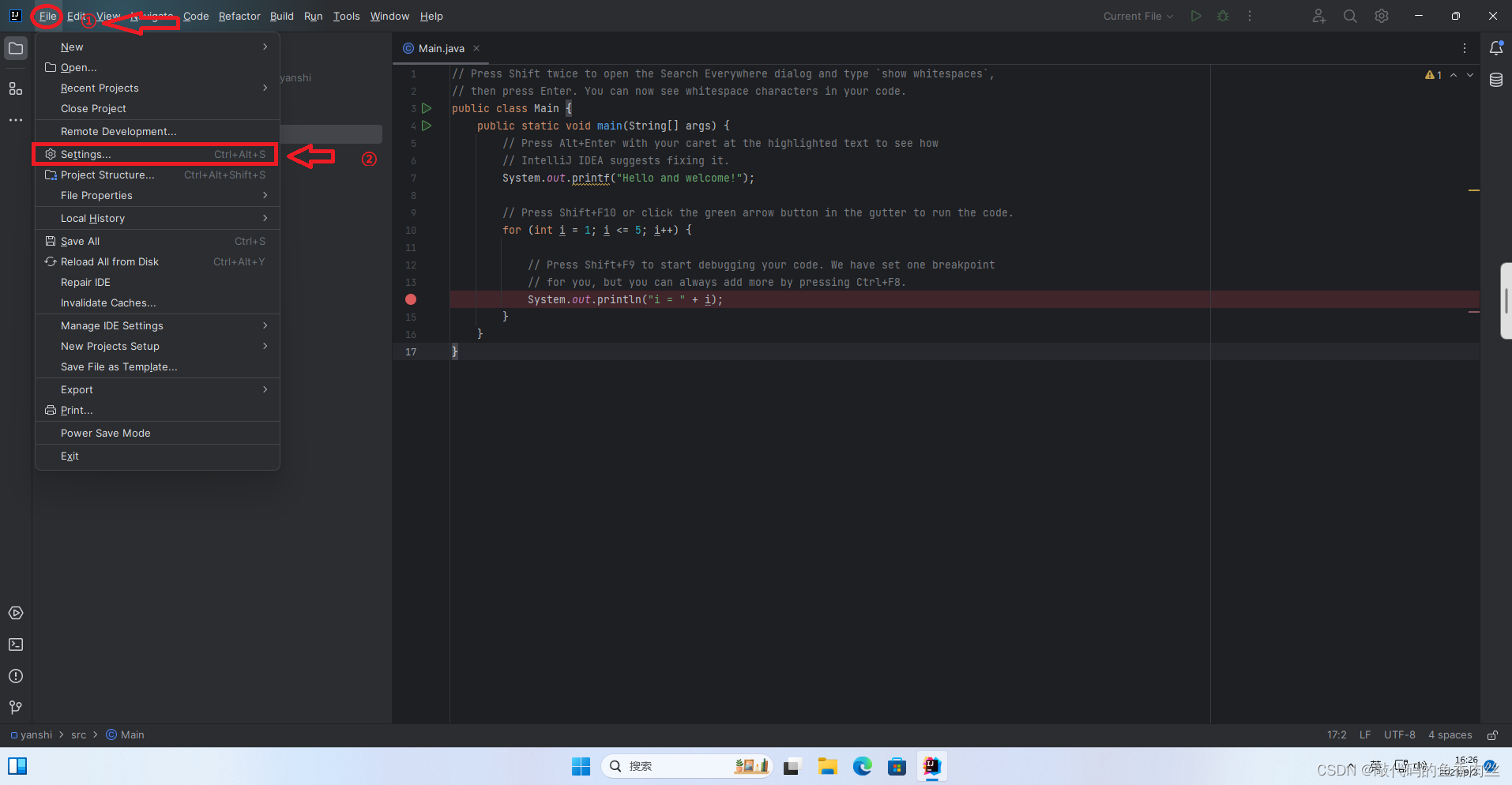Open the Current File run configuration dropdown
This screenshot has width=1512, height=785.
click(x=1138, y=15)
